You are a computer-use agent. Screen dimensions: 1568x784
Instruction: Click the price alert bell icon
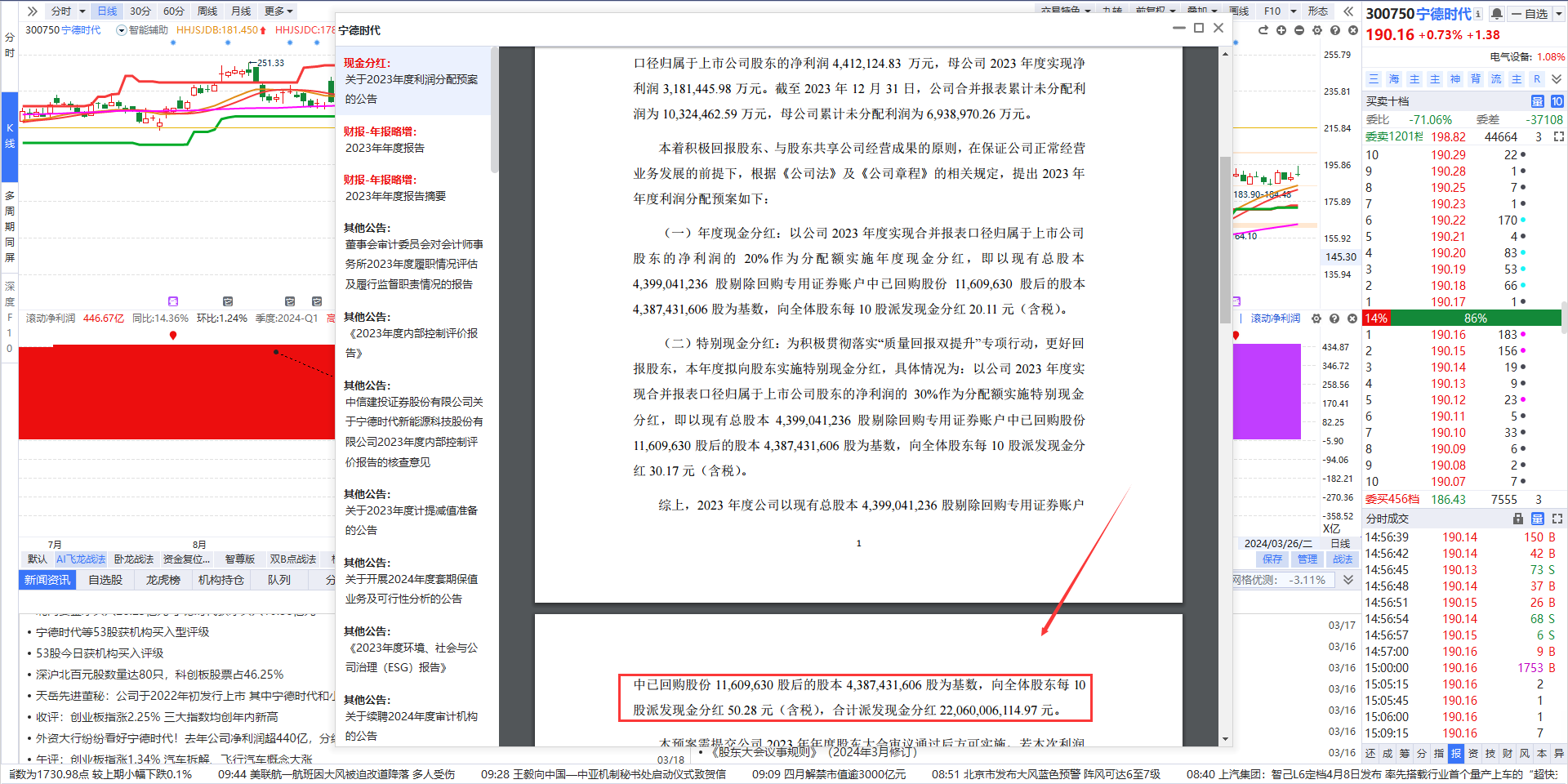pyautogui.click(x=1497, y=14)
